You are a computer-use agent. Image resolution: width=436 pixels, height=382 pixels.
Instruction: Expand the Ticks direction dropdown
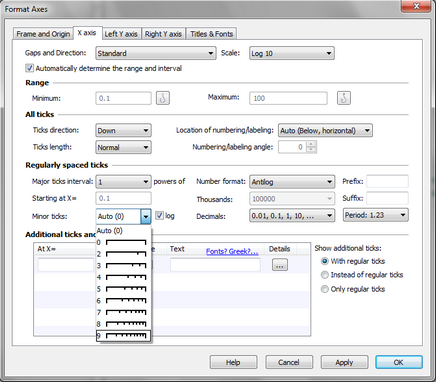click(x=123, y=131)
